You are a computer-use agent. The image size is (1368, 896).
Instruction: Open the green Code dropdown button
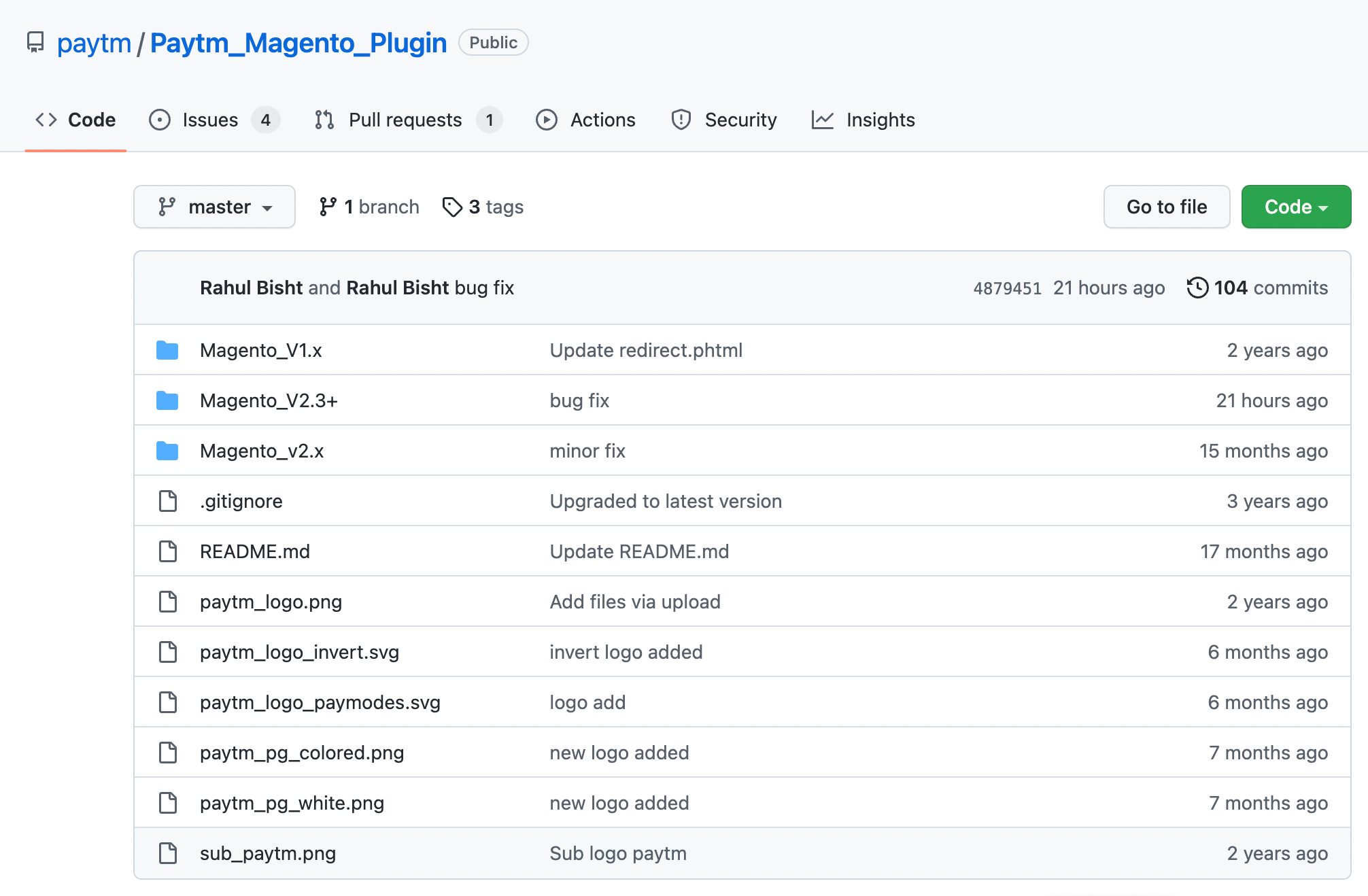pos(1296,207)
